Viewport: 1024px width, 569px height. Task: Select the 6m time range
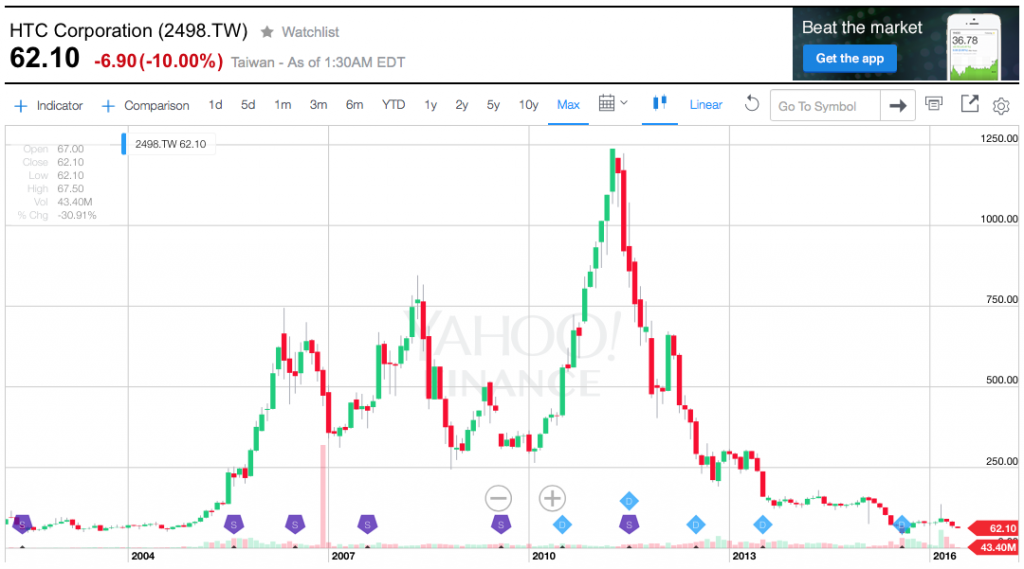[x=355, y=105]
